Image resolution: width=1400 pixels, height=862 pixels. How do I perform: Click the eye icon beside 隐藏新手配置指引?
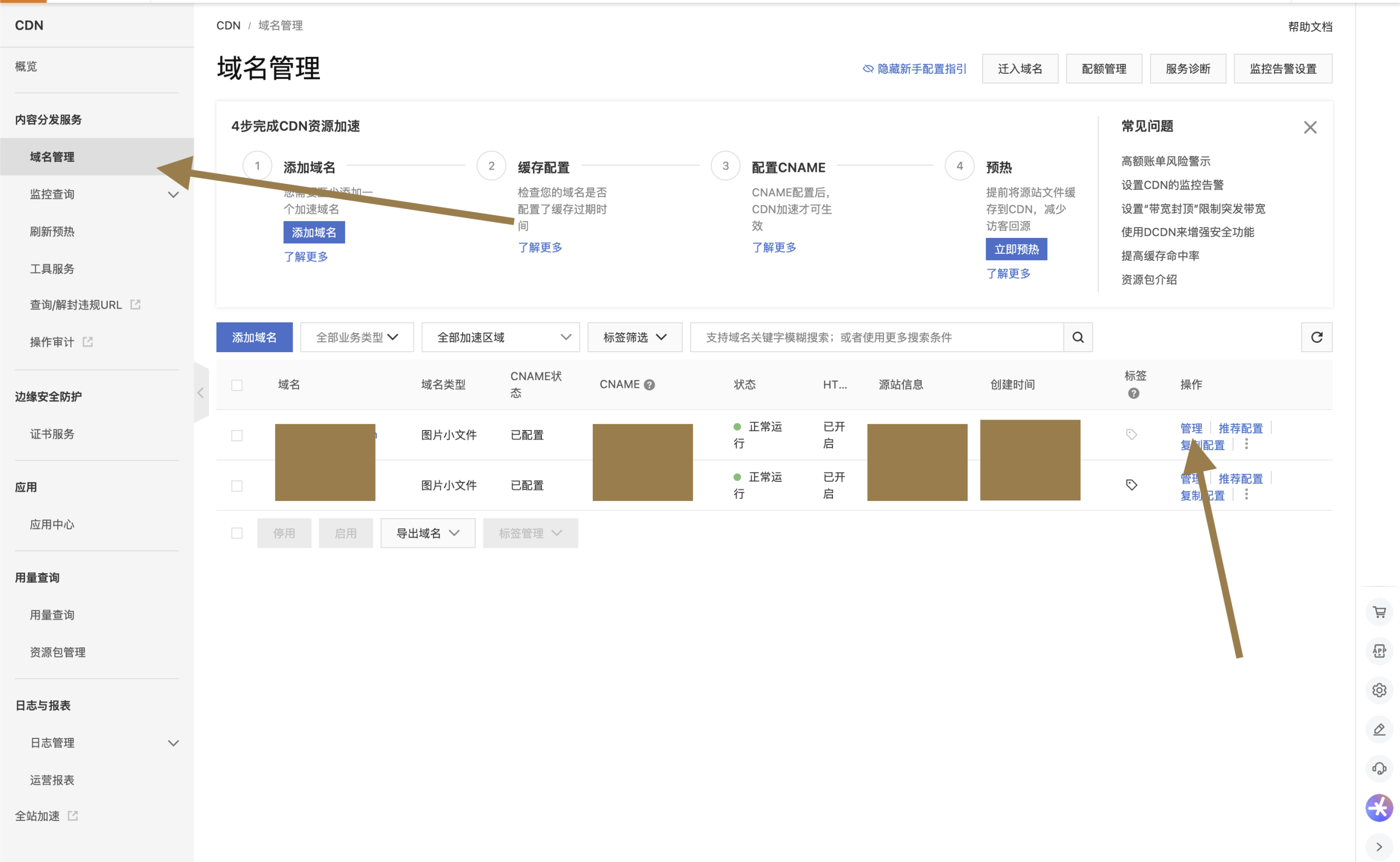867,69
